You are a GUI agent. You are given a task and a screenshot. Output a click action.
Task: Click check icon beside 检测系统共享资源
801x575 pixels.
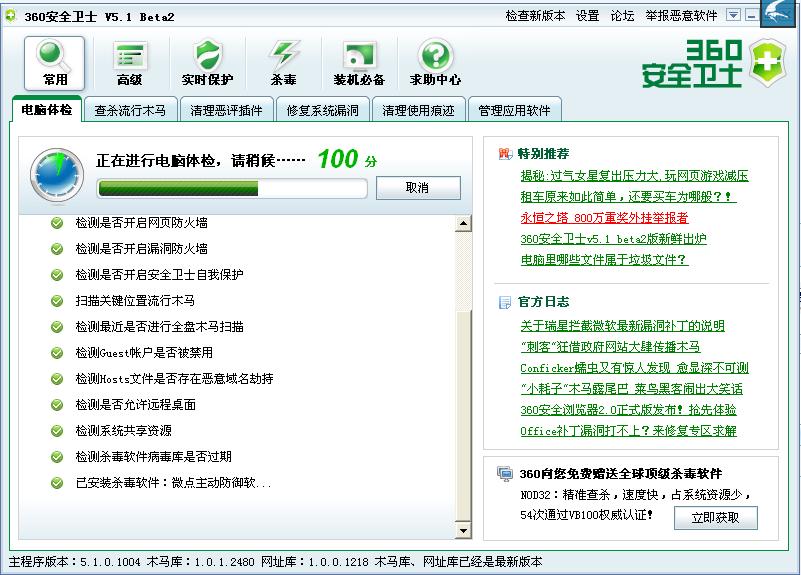(x=57, y=431)
